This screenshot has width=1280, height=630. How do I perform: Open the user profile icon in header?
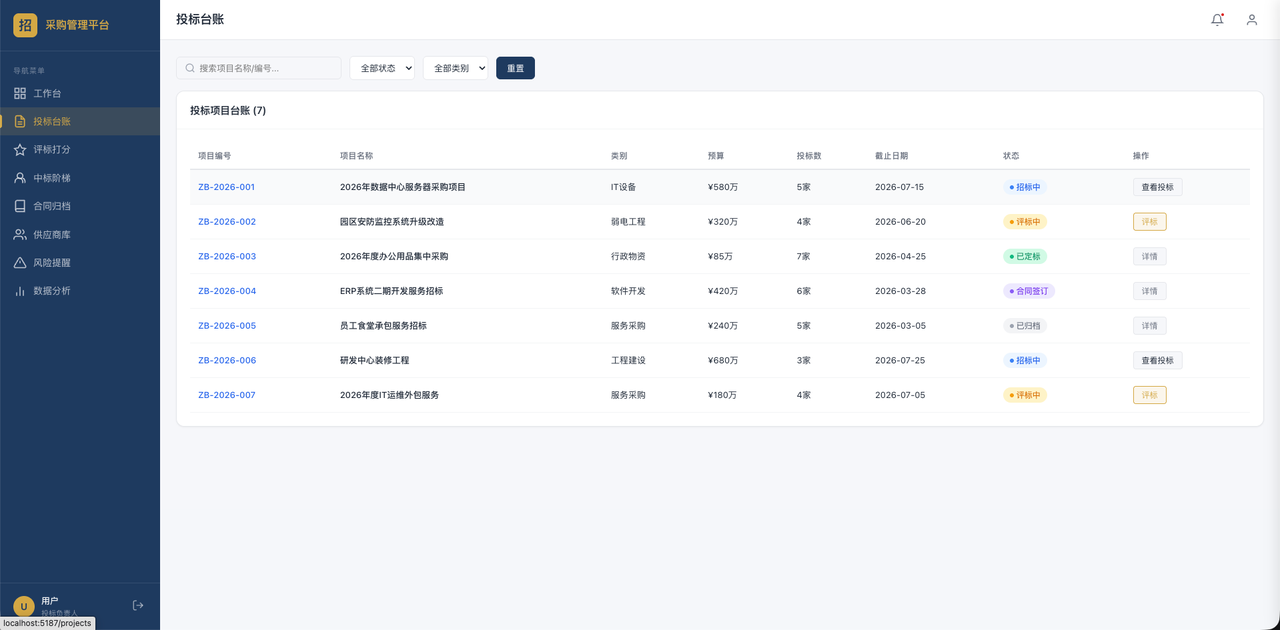1251,19
